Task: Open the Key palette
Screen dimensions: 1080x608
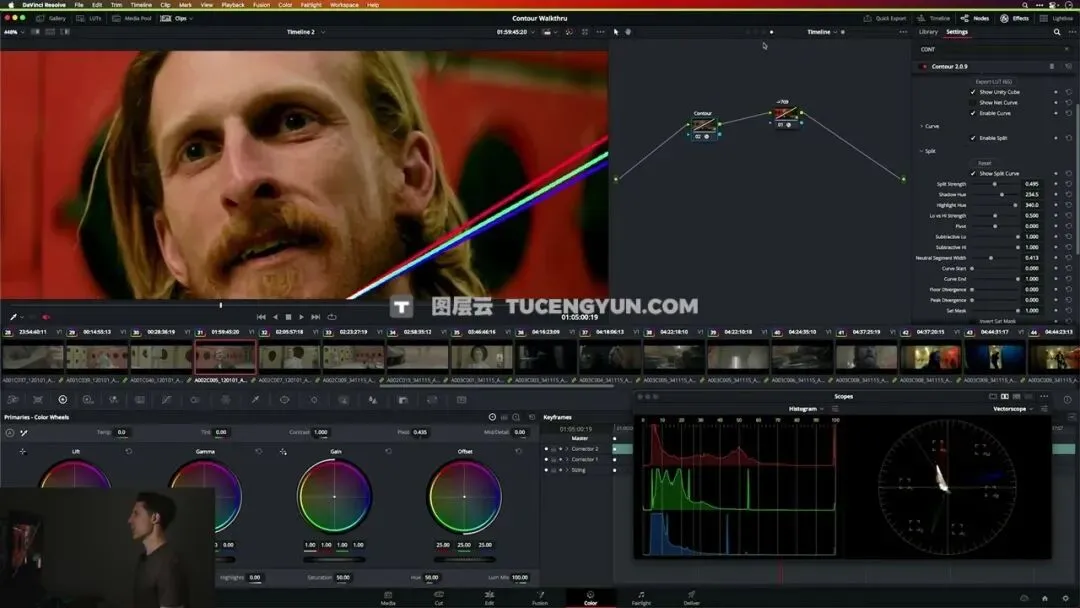Action: [x=403, y=399]
